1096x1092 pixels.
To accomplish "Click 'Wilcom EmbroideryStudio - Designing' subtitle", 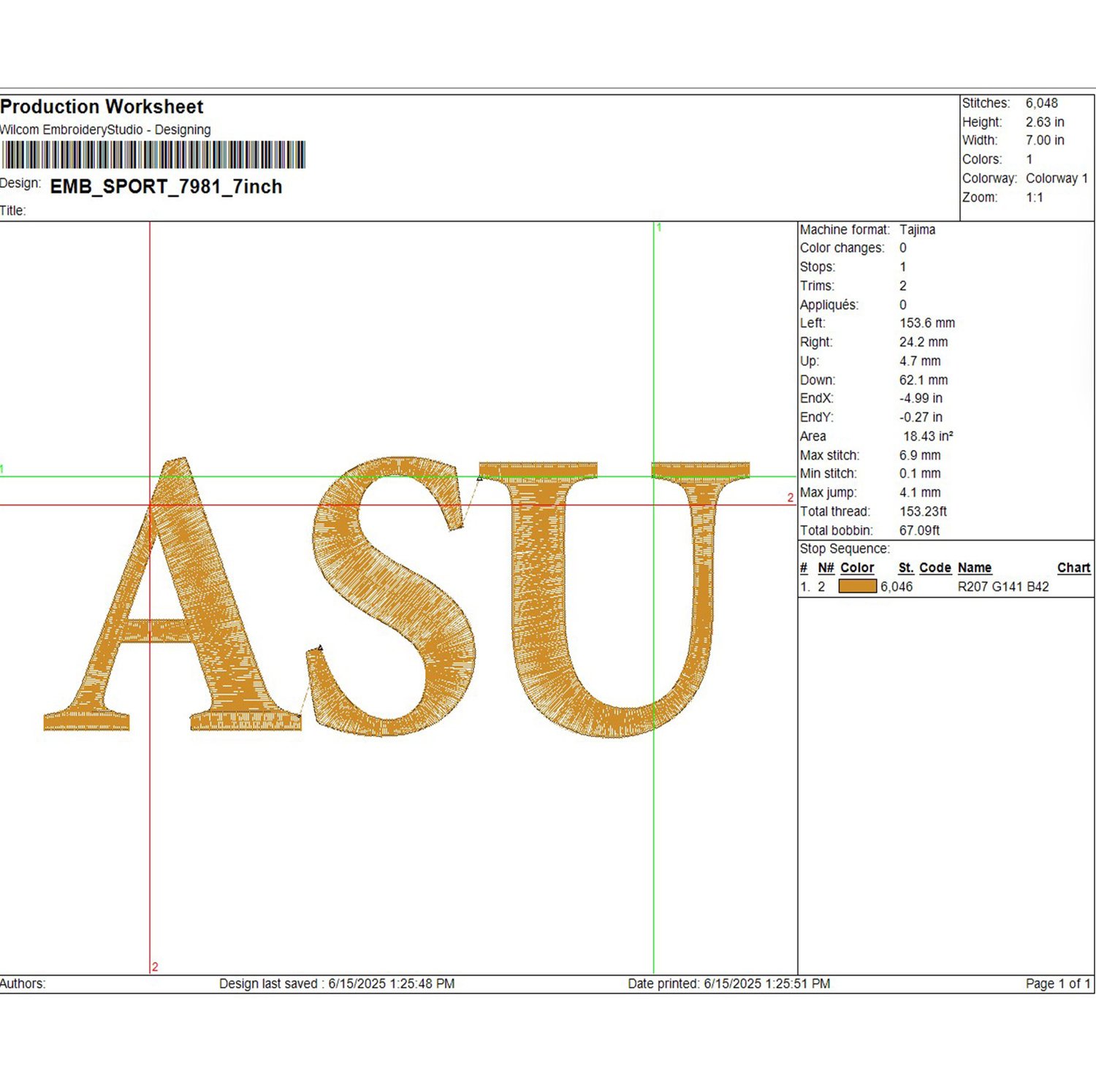I will 105,130.
